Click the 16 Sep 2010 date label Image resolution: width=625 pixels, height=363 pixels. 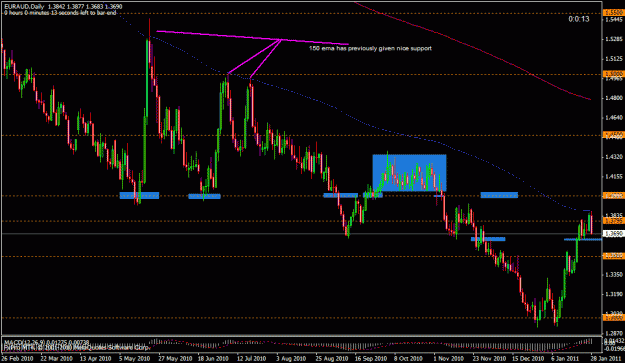(370, 358)
